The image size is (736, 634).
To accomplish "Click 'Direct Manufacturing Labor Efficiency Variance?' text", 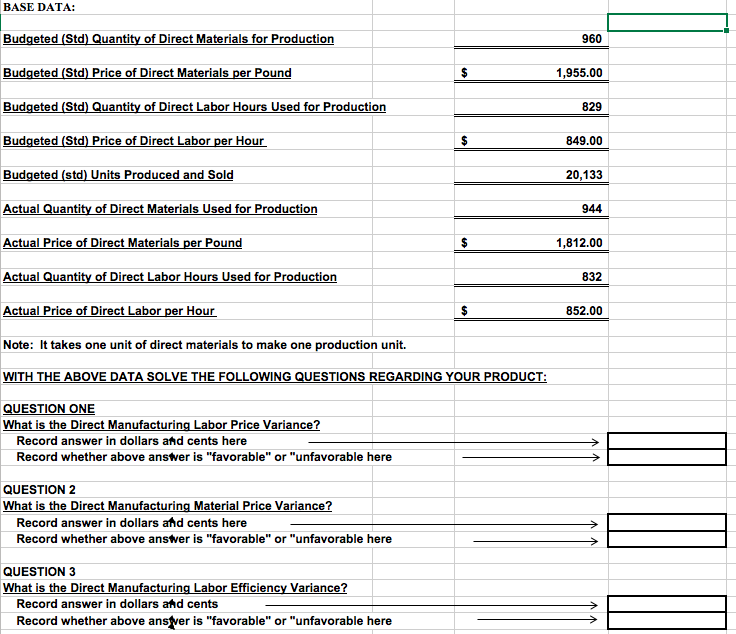I will 209,588.
